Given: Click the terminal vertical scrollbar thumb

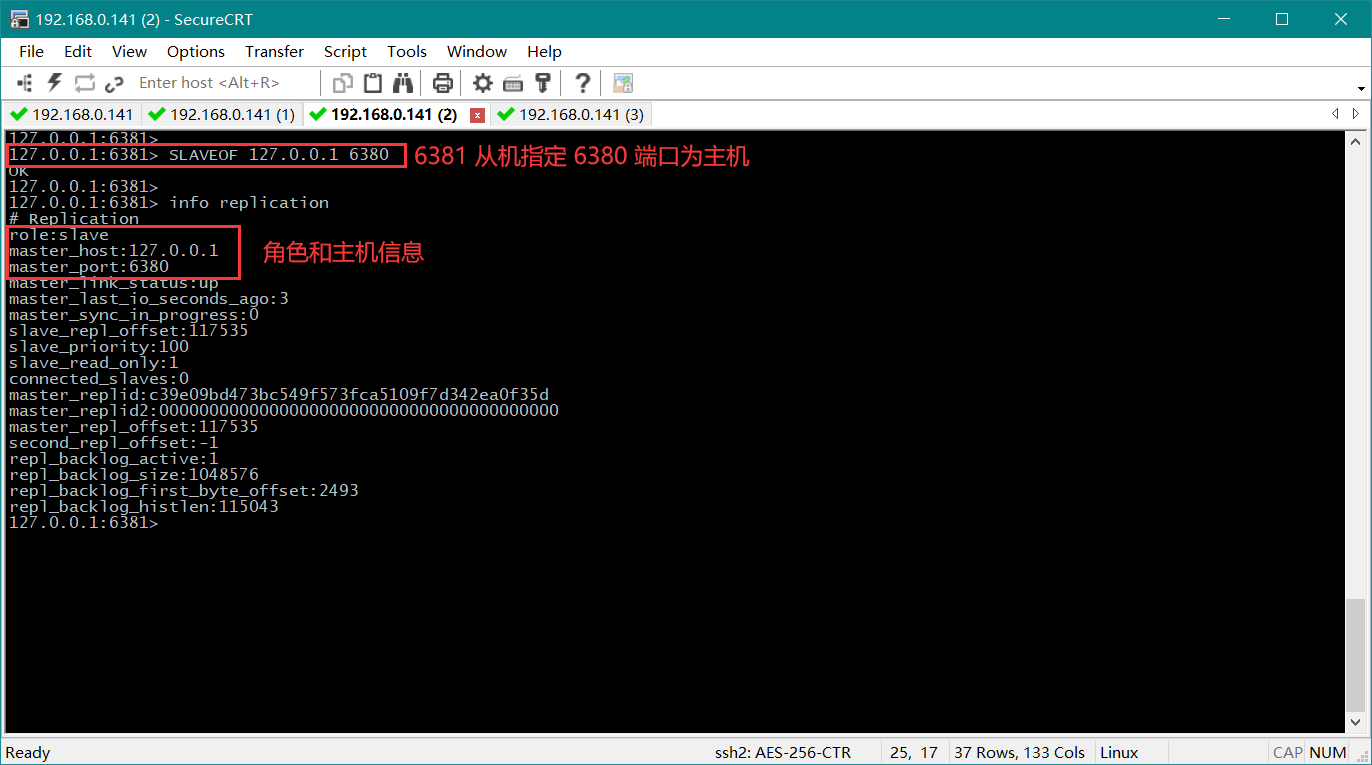Looking at the screenshot, I should tap(1355, 650).
